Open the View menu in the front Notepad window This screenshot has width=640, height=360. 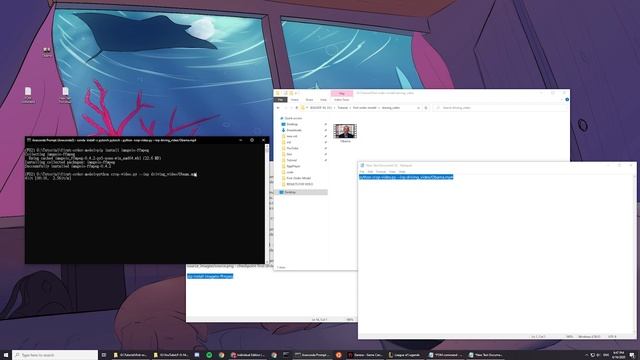pyautogui.click(x=392, y=171)
